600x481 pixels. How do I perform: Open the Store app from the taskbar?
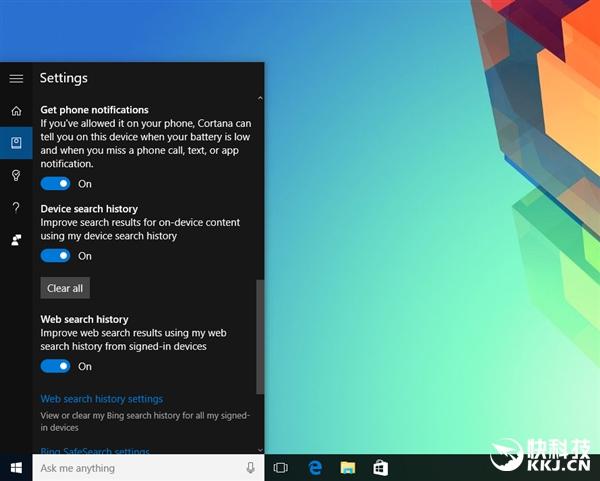[380, 468]
